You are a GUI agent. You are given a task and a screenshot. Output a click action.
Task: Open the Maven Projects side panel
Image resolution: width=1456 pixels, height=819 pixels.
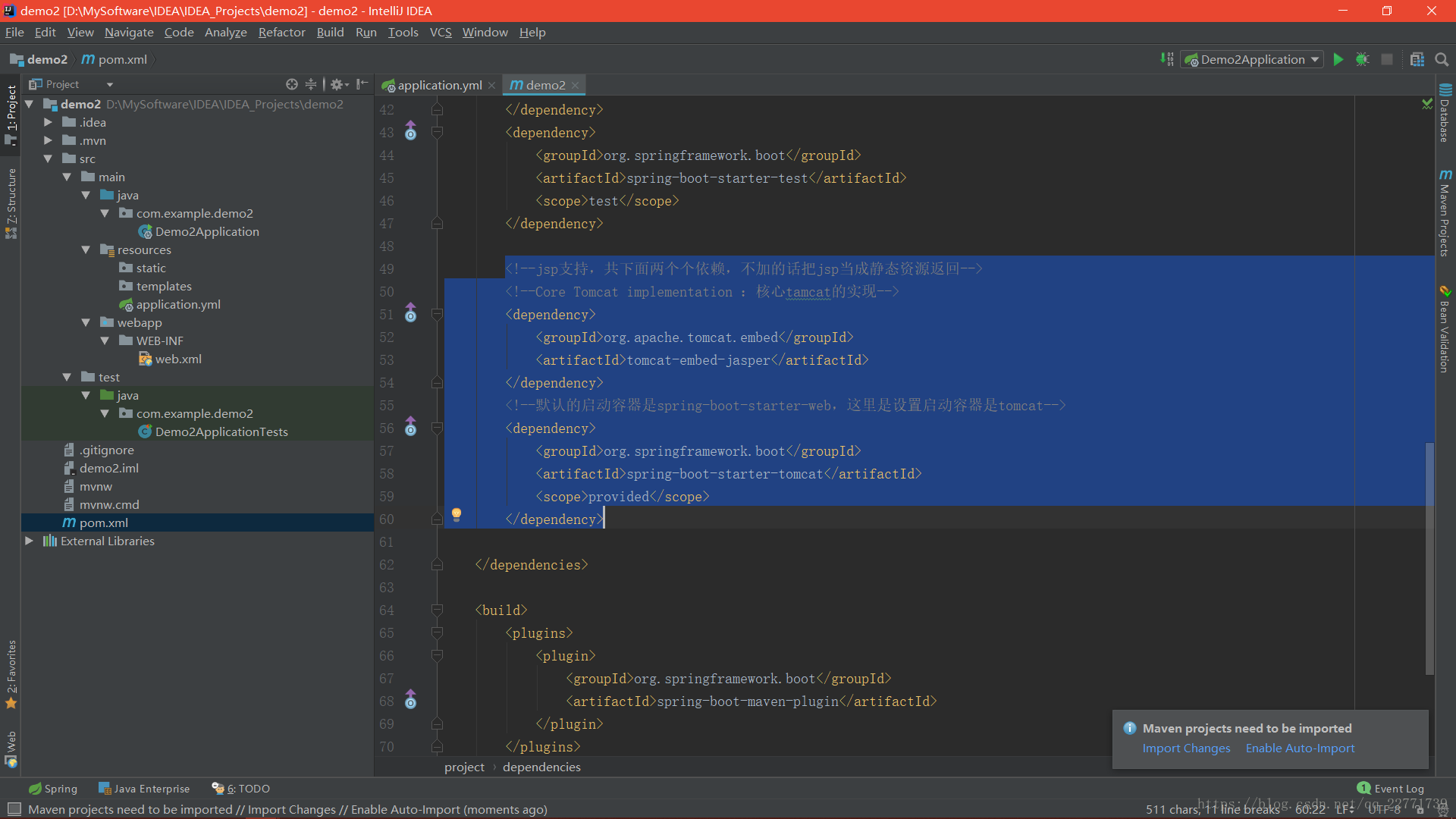(1445, 214)
